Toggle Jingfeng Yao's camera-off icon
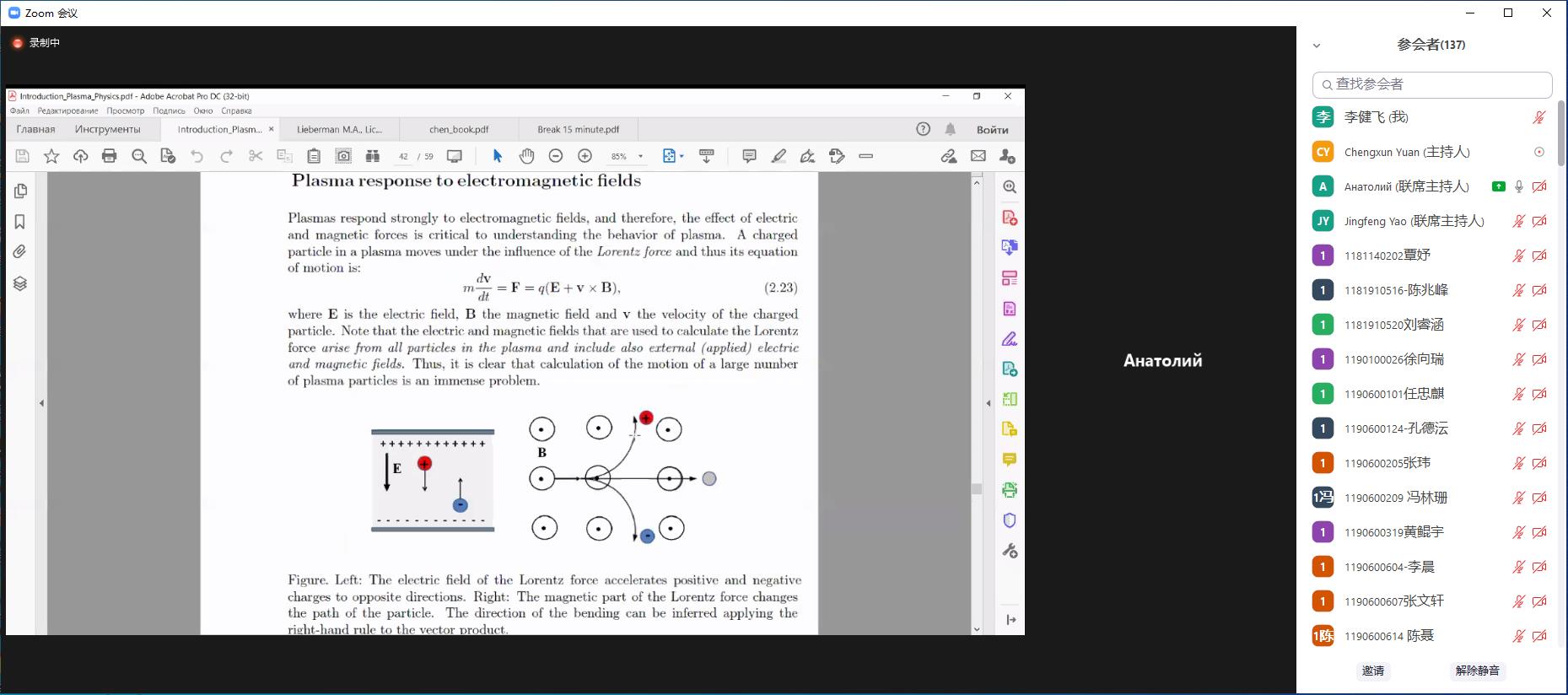 click(x=1539, y=221)
